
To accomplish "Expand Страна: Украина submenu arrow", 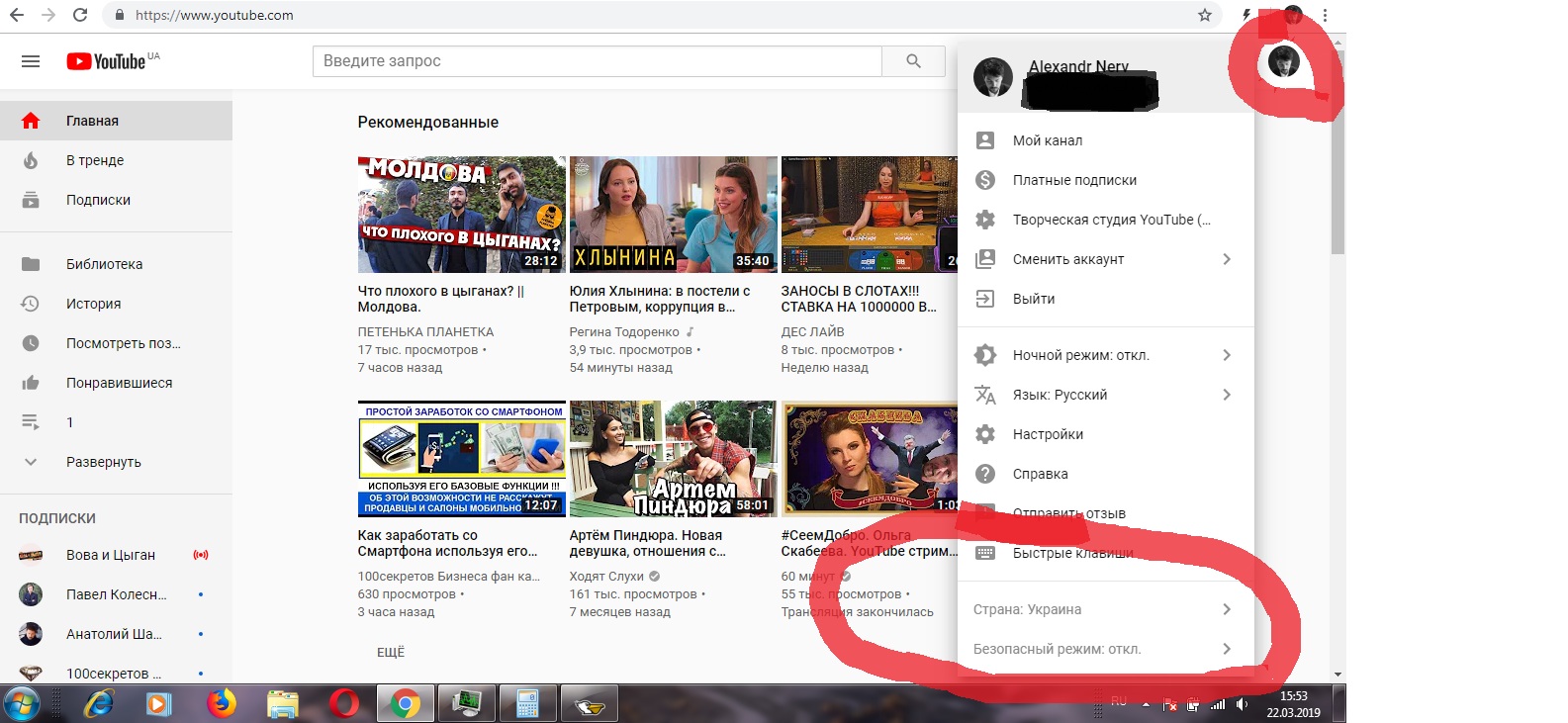I will 1227,609.
